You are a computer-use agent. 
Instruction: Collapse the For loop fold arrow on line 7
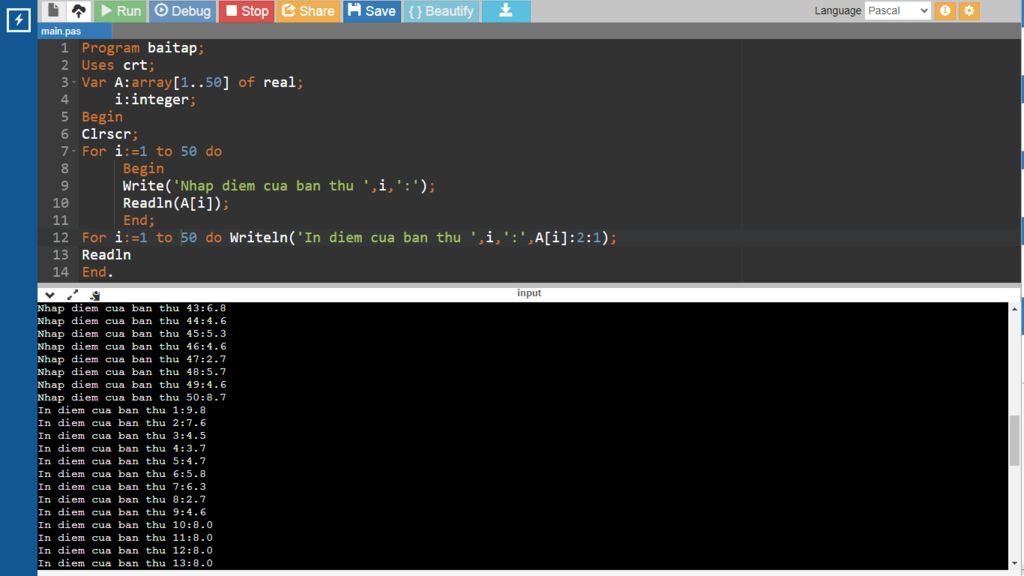coord(74,152)
